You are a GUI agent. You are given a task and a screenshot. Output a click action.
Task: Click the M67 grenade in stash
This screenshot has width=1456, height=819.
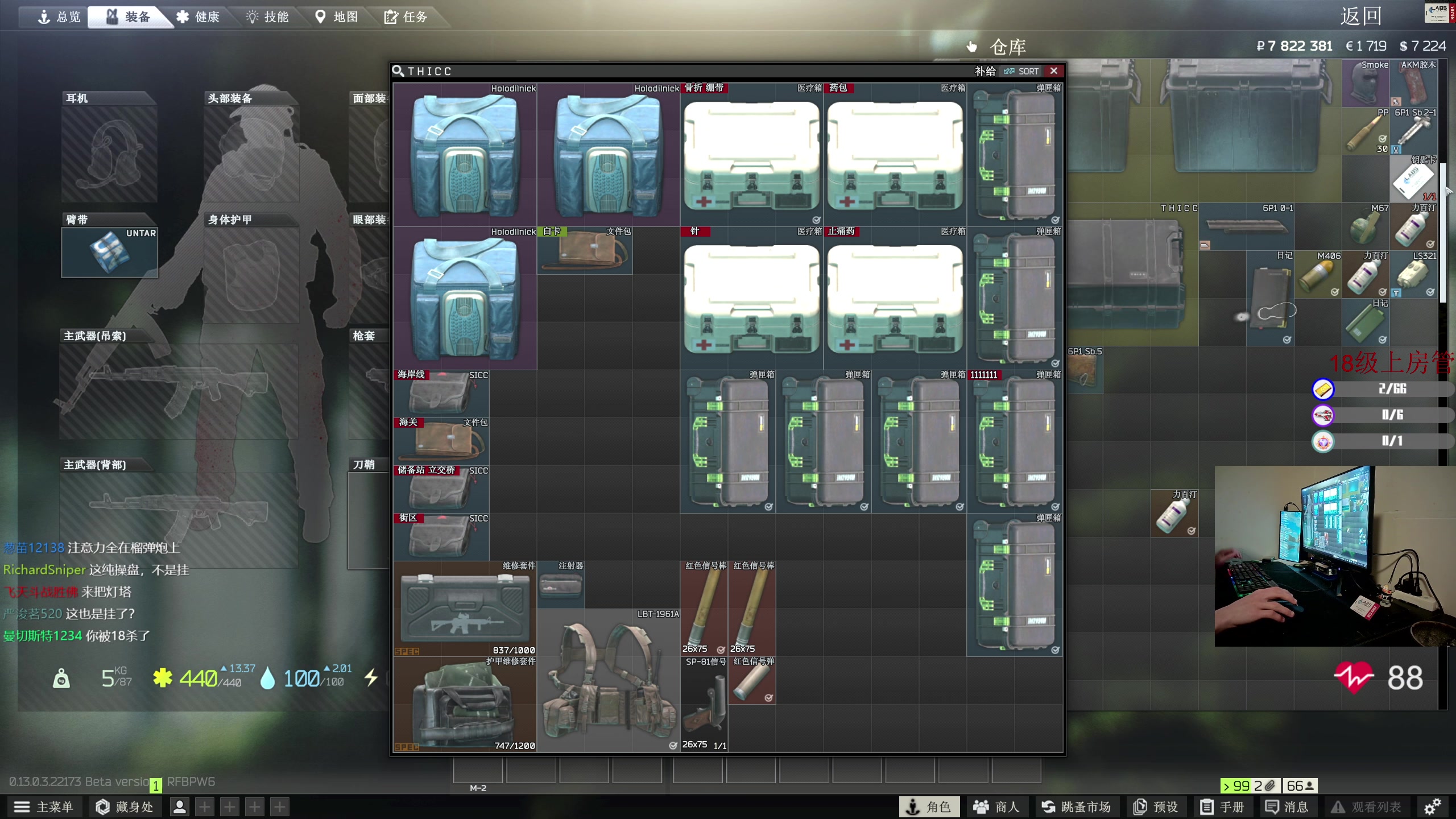point(1366,227)
